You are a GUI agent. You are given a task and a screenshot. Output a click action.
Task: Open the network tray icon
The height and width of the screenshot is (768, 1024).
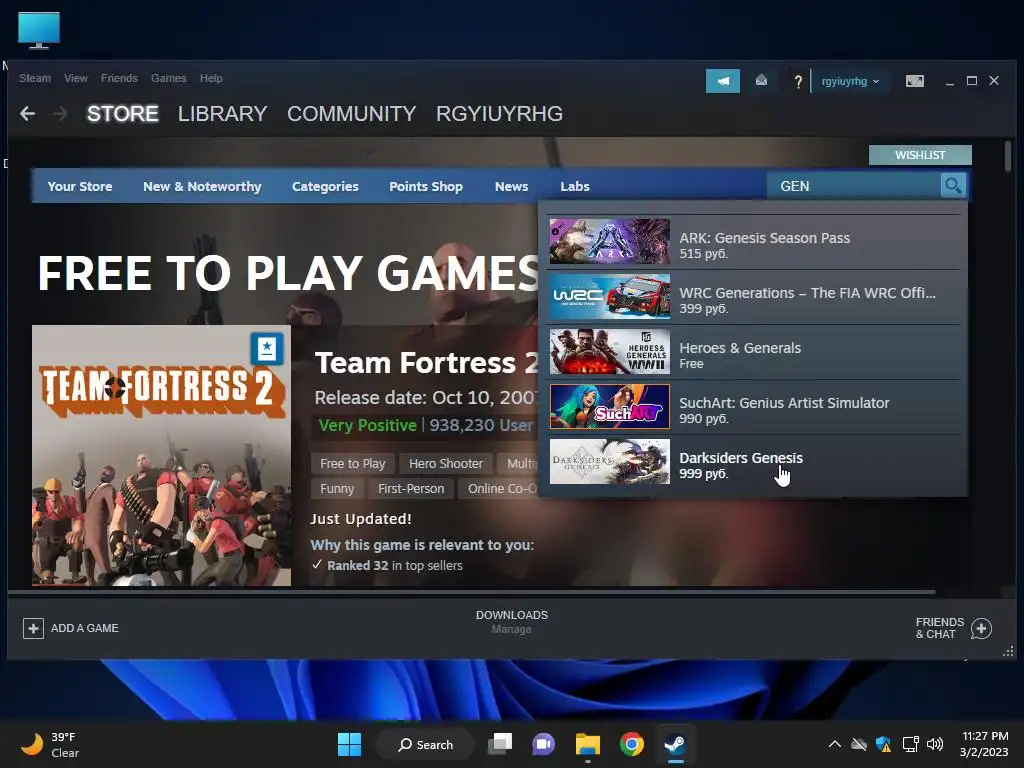tap(910, 744)
